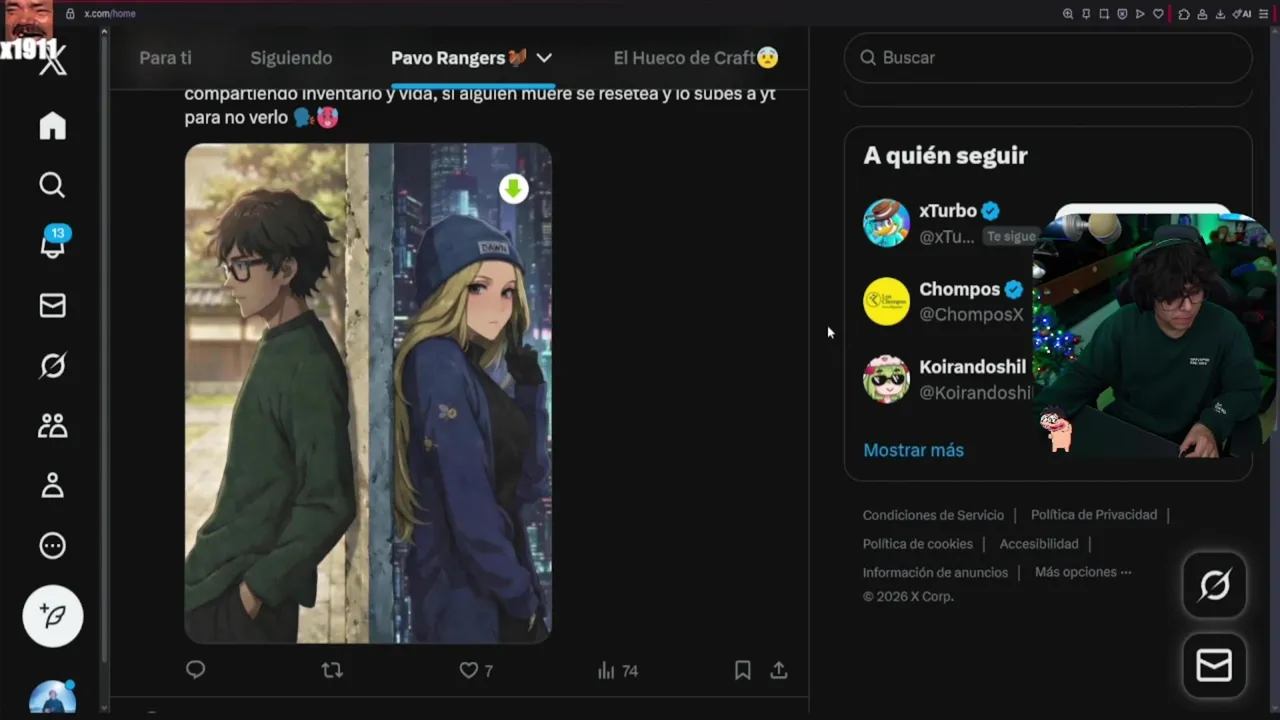This screenshot has width=1280, height=720.
Task: Open Chompos profile avatar
Action: tap(886, 301)
